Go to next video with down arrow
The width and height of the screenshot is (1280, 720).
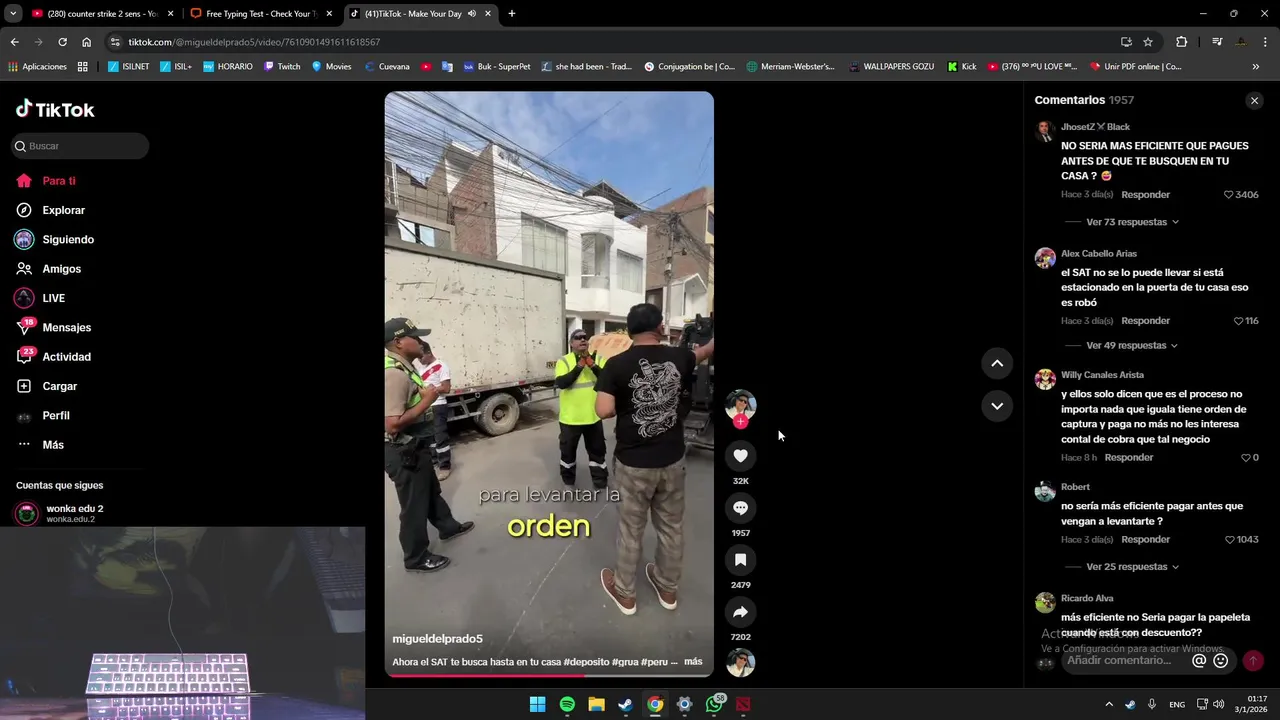coord(997,406)
